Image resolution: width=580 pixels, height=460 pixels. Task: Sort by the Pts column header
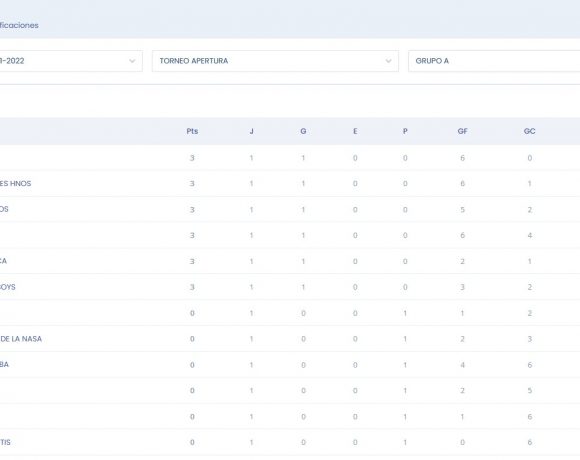click(x=192, y=131)
